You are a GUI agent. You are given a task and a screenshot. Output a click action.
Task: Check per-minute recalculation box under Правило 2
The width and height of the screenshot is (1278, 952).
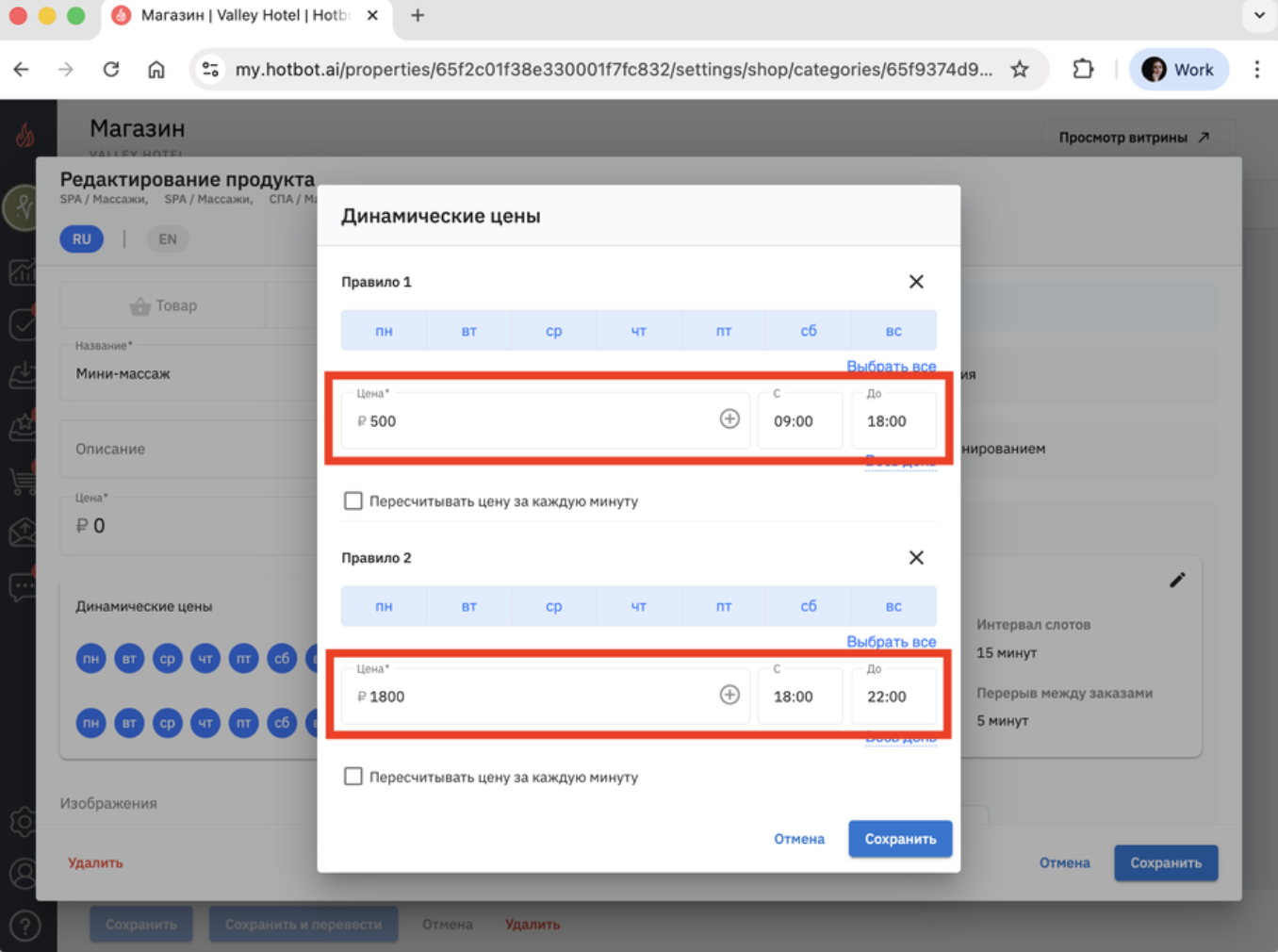point(353,777)
